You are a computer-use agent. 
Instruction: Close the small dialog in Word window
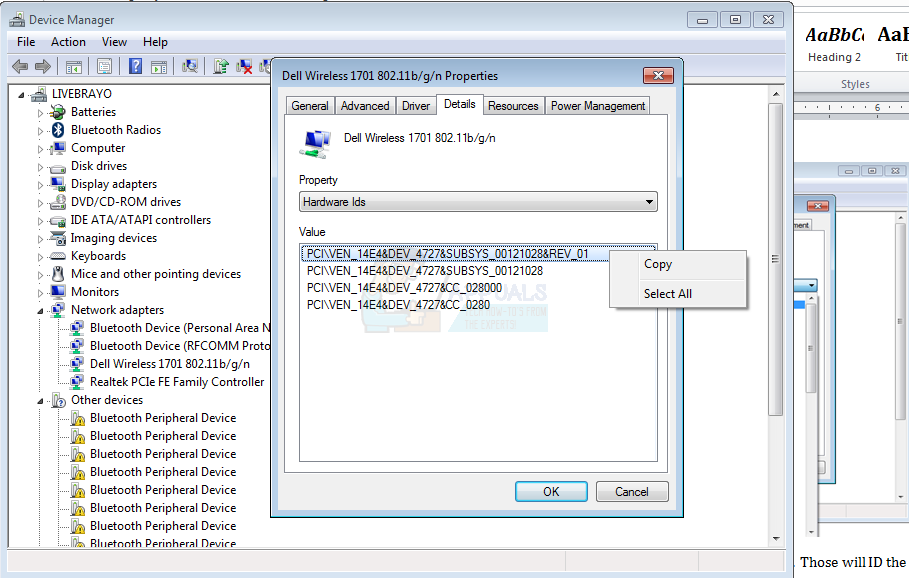tap(817, 206)
